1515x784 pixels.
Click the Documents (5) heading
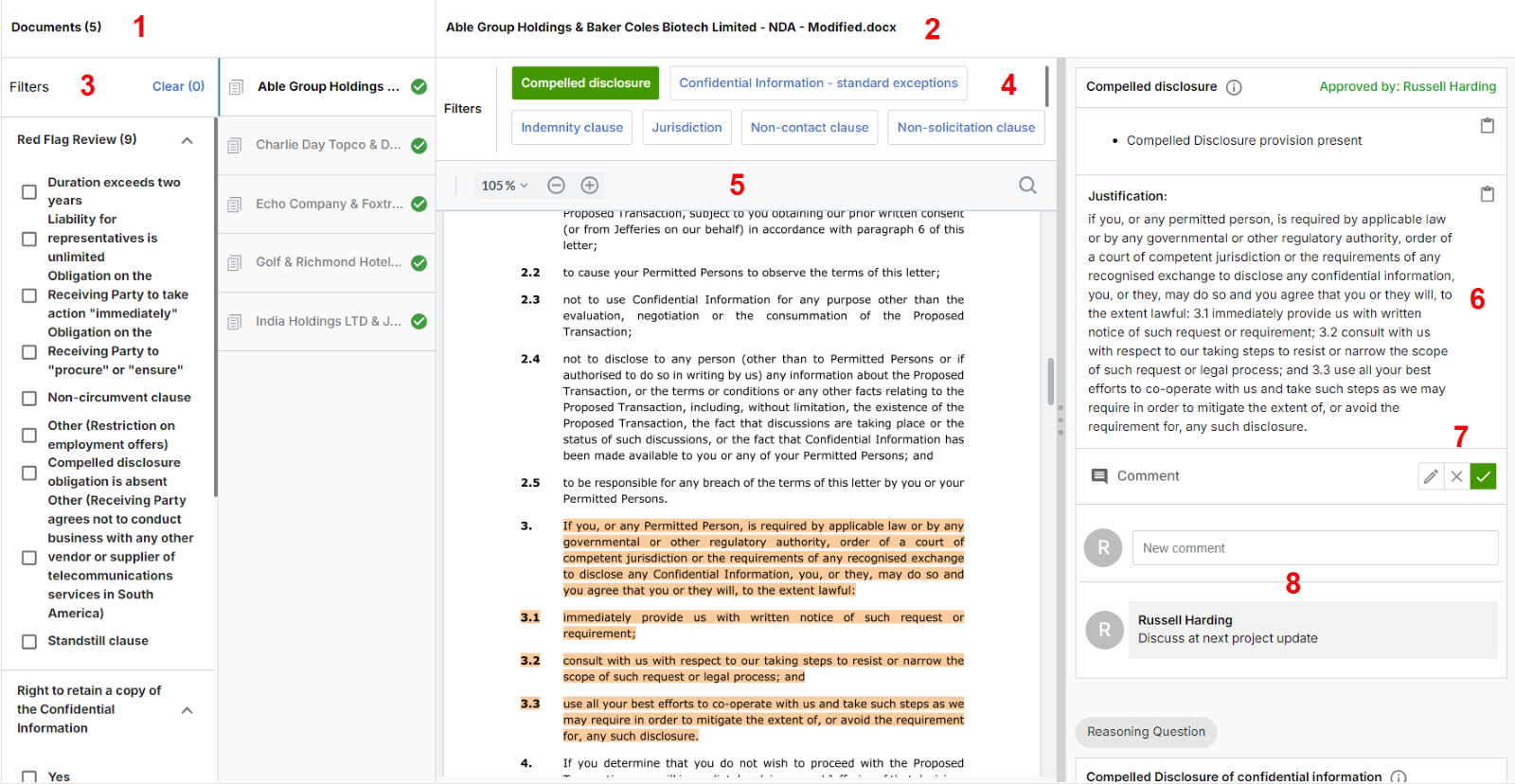pyautogui.click(x=56, y=27)
